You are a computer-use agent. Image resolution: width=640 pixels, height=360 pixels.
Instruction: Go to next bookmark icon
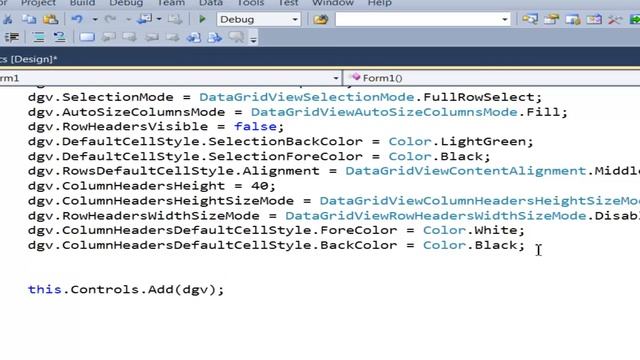(x=130, y=38)
